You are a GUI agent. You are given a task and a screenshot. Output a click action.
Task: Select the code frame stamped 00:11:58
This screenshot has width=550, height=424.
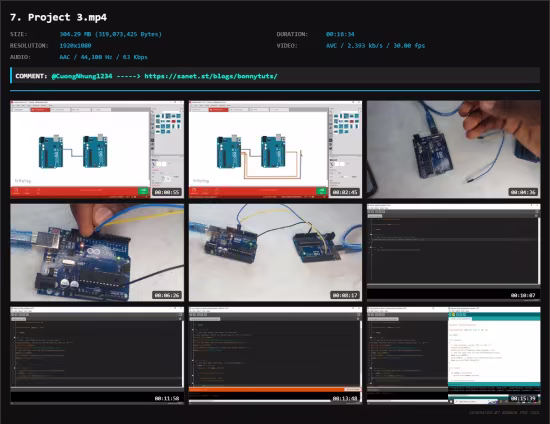pyautogui.click(x=97, y=356)
